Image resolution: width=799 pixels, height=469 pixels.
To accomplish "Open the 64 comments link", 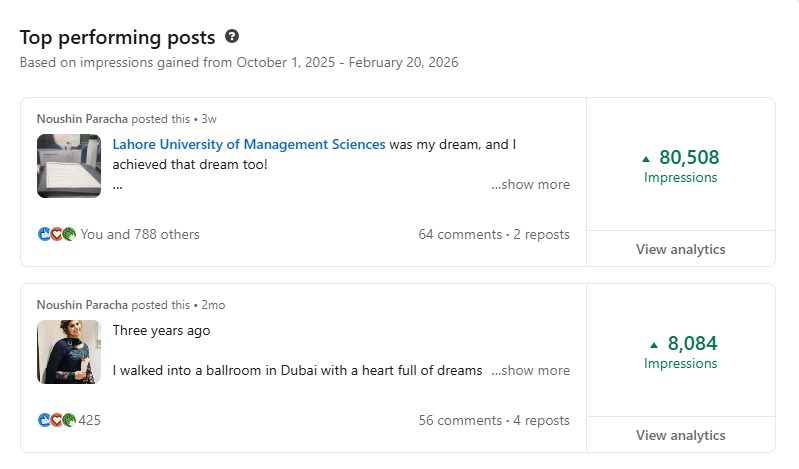I will coord(460,234).
